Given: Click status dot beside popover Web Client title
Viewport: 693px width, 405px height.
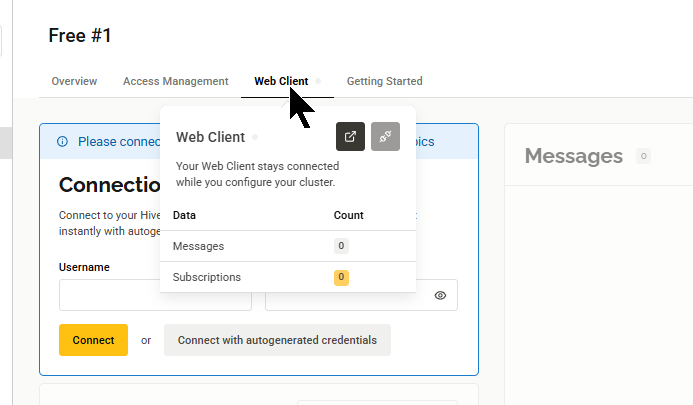Looking at the screenshot, I should click(255, 137).
